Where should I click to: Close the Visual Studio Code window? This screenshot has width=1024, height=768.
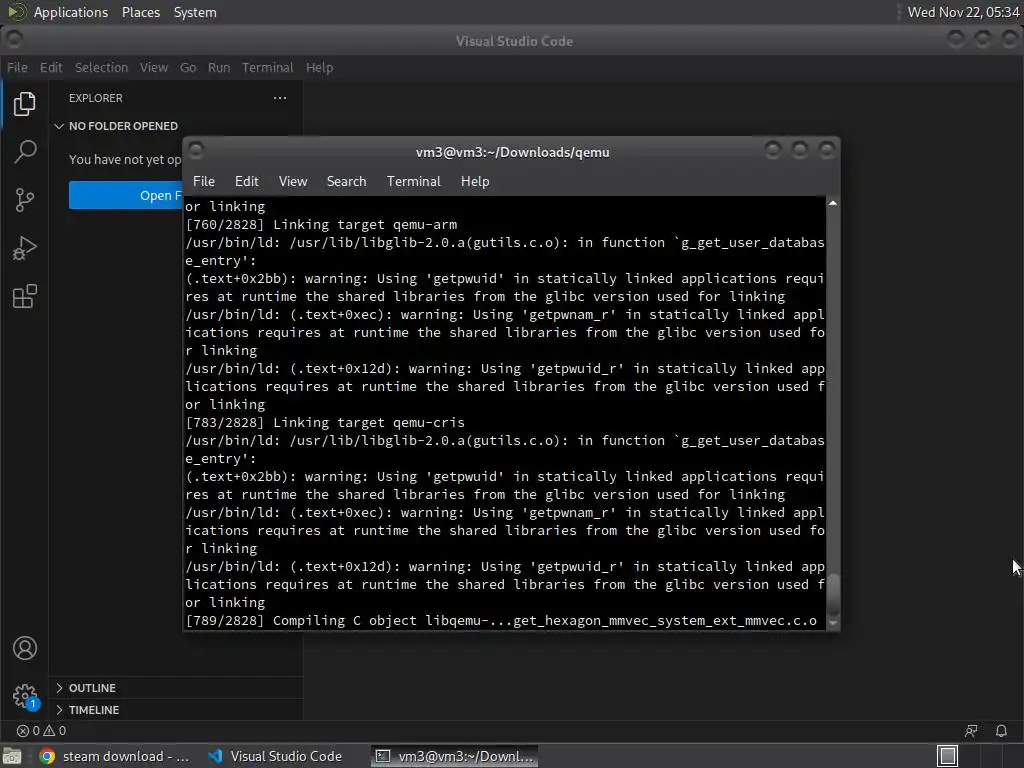(1010, 40)
